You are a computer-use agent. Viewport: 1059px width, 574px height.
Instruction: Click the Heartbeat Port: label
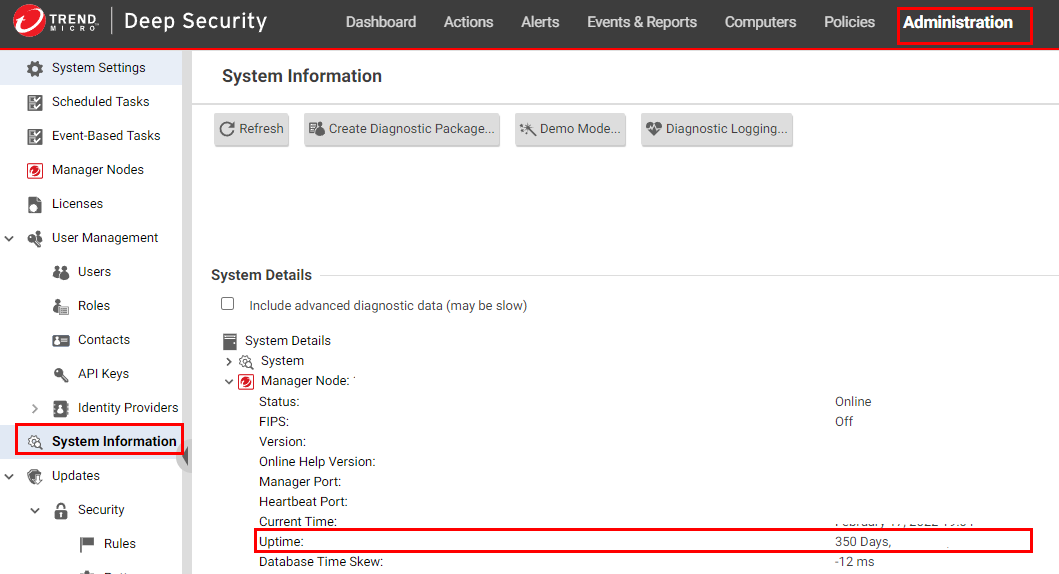coord(303,502)
